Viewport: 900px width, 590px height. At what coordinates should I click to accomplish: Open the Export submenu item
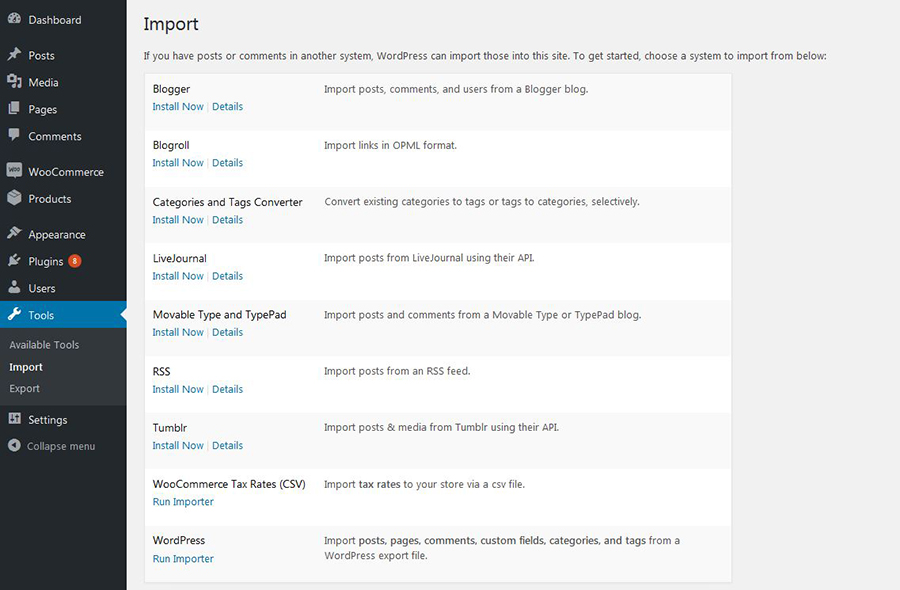pos(25,389)
